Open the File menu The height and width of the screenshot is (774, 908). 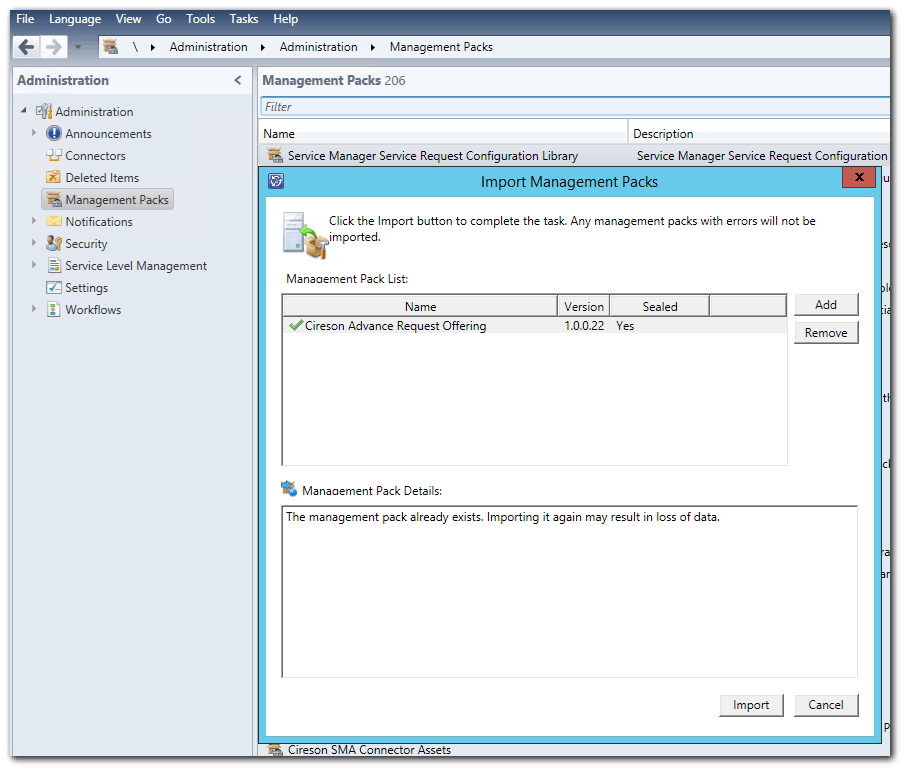(x=25, y=19)
